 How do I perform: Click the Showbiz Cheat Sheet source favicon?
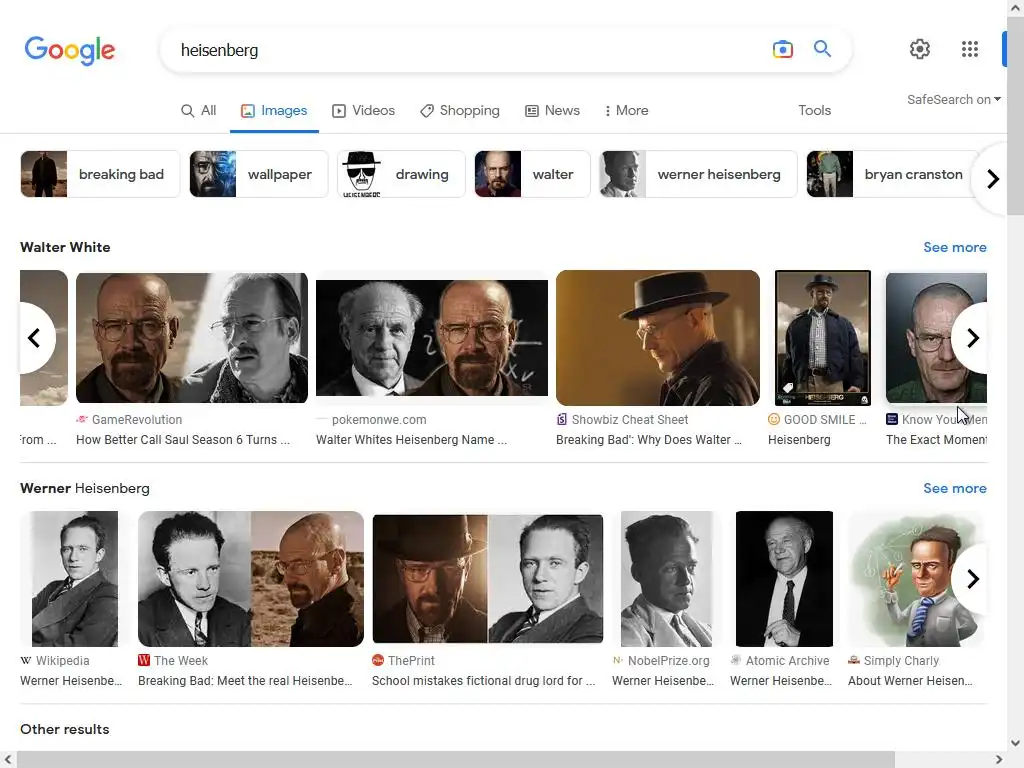[562, 419]
